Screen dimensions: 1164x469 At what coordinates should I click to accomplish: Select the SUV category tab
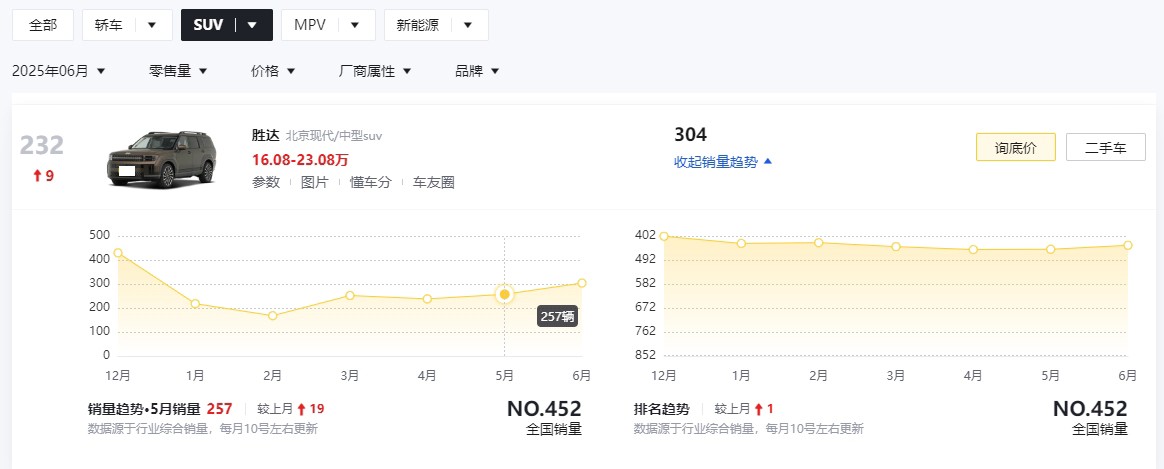(209, 25)
